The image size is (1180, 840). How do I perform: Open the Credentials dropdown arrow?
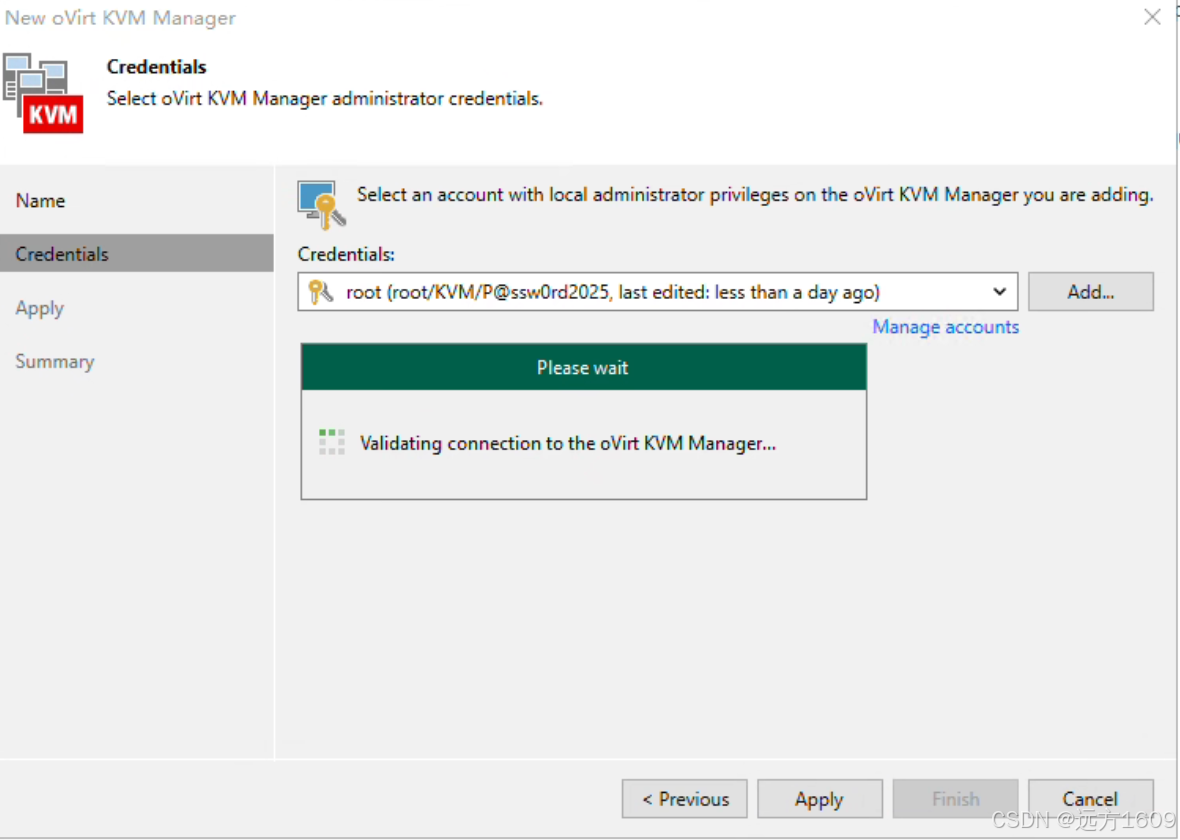tap(999, 292)
